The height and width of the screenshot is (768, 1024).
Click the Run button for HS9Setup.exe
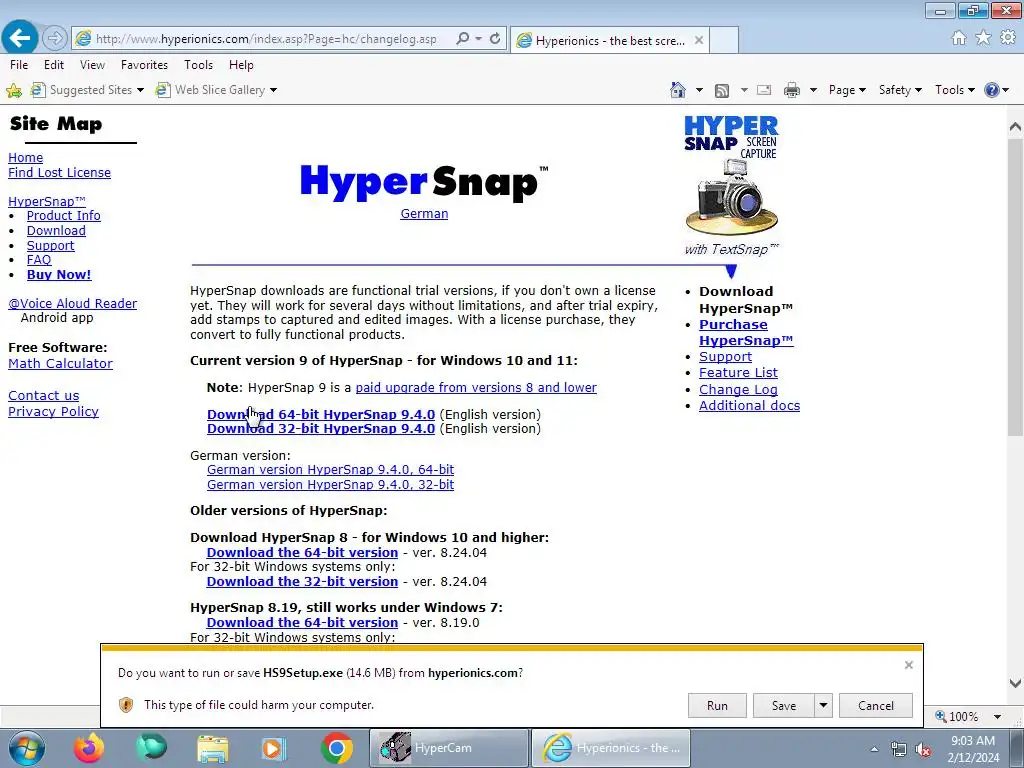[x=717, y=705]
